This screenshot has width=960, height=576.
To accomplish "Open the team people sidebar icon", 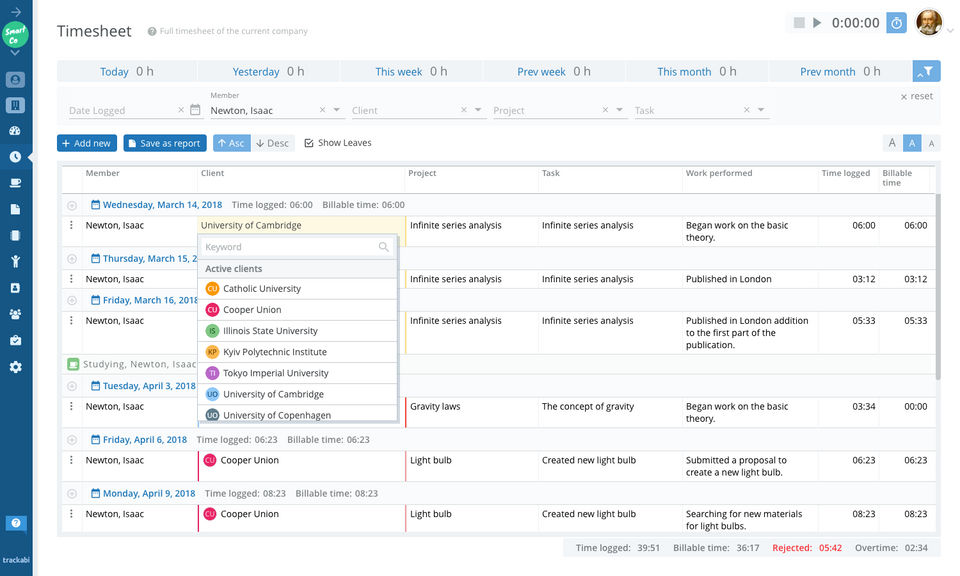I will click(15, 314).
